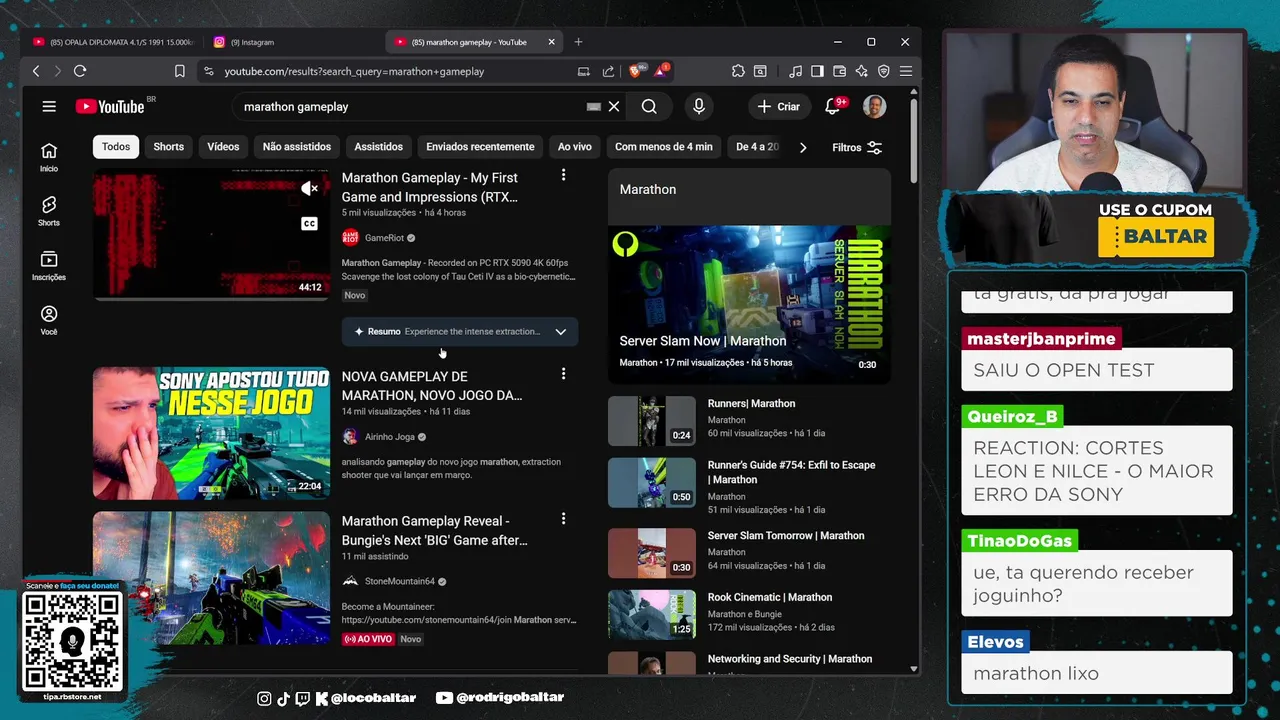This screenshot has width=1280, height=720.
Task: Open a new browser tab
Action: 578,42
